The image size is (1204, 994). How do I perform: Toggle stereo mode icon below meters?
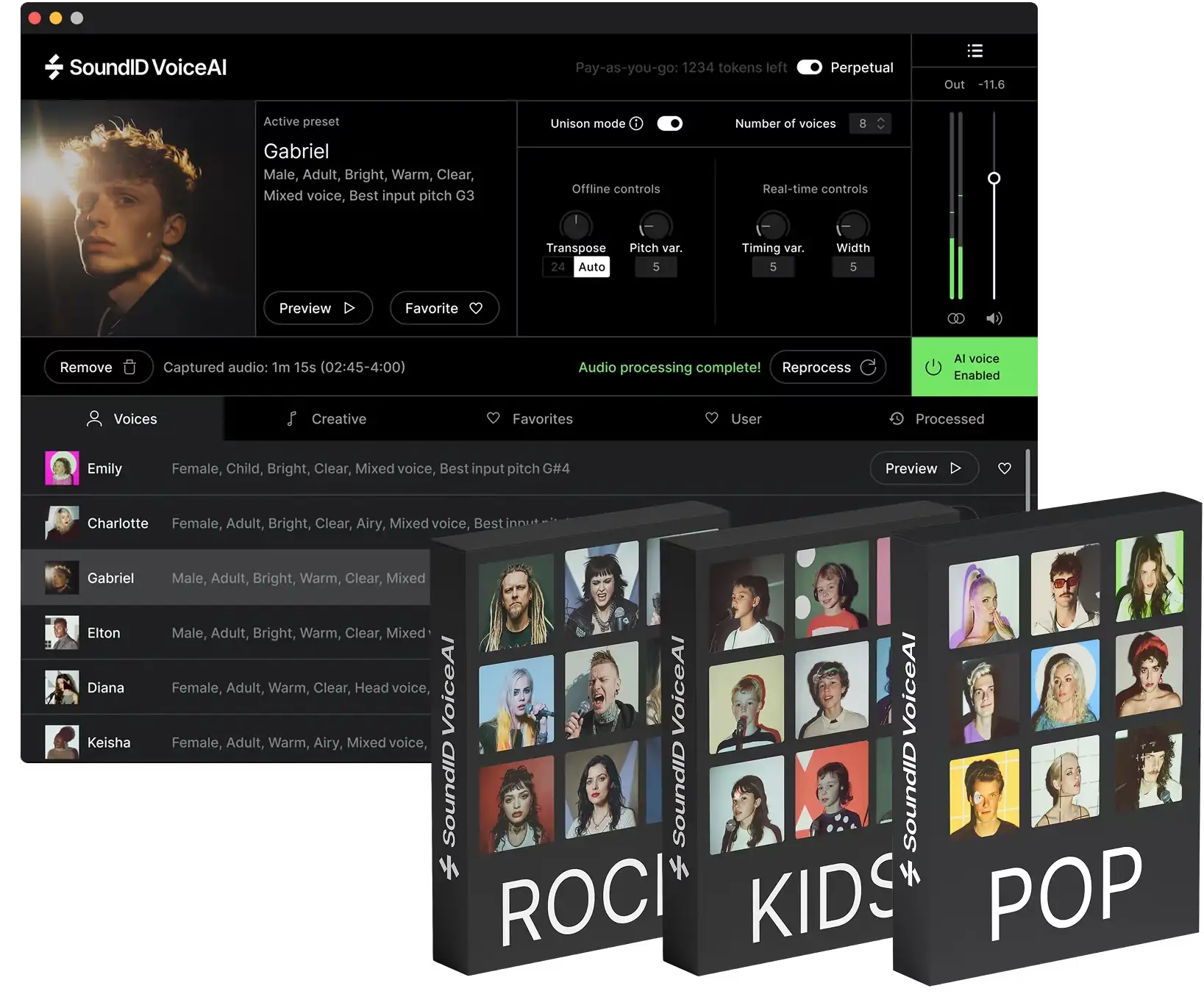coord(955,318)
